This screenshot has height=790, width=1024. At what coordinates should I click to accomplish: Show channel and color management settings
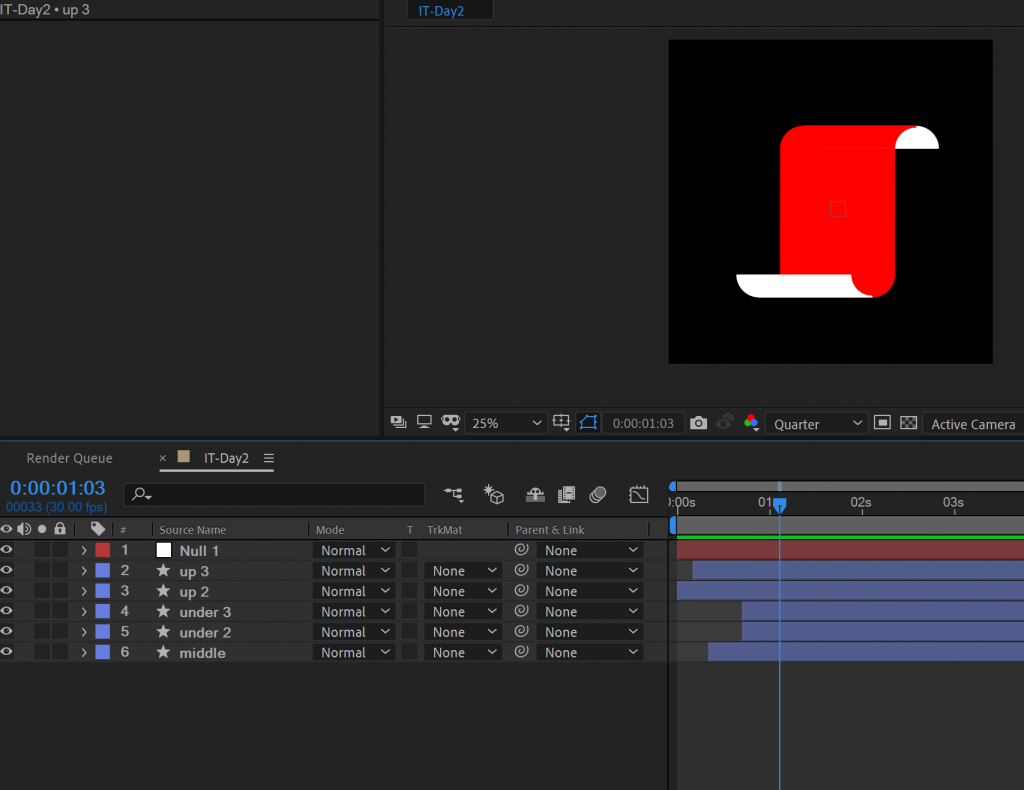coord(751,424)
